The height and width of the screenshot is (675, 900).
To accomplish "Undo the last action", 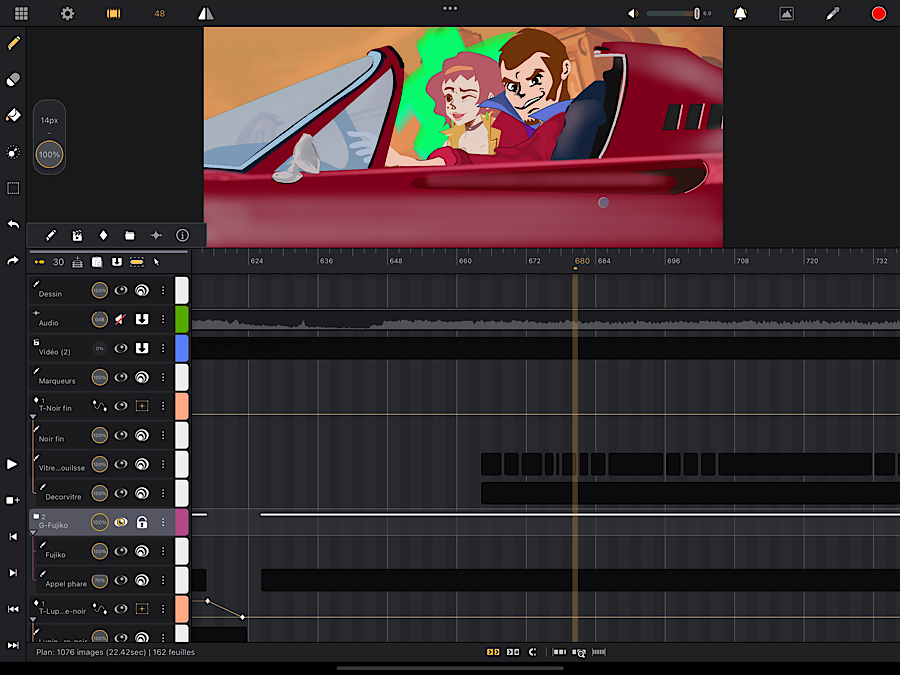I will click(x=13, y=224).
